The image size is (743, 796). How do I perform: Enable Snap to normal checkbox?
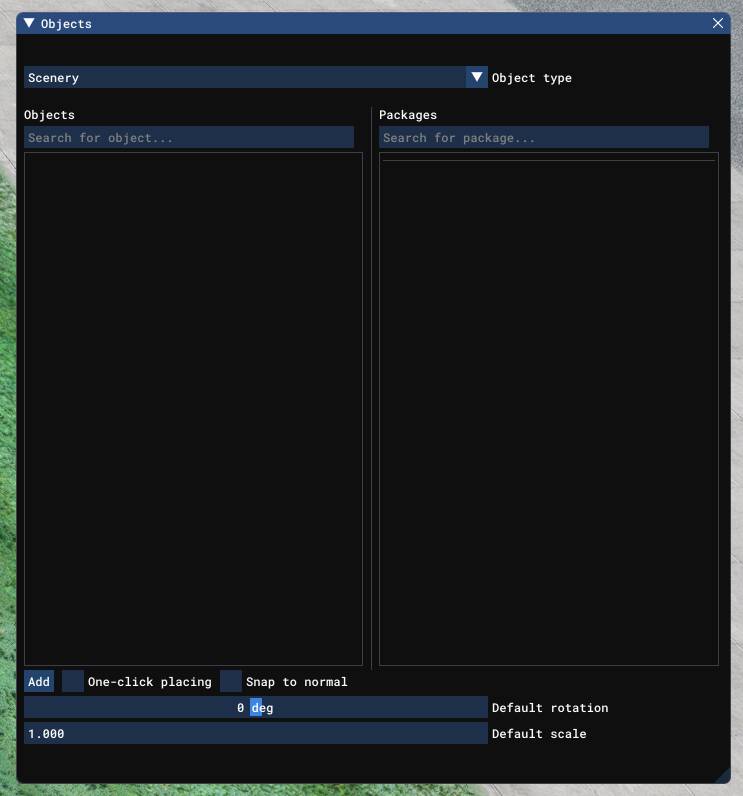click(x=231, y=681)
